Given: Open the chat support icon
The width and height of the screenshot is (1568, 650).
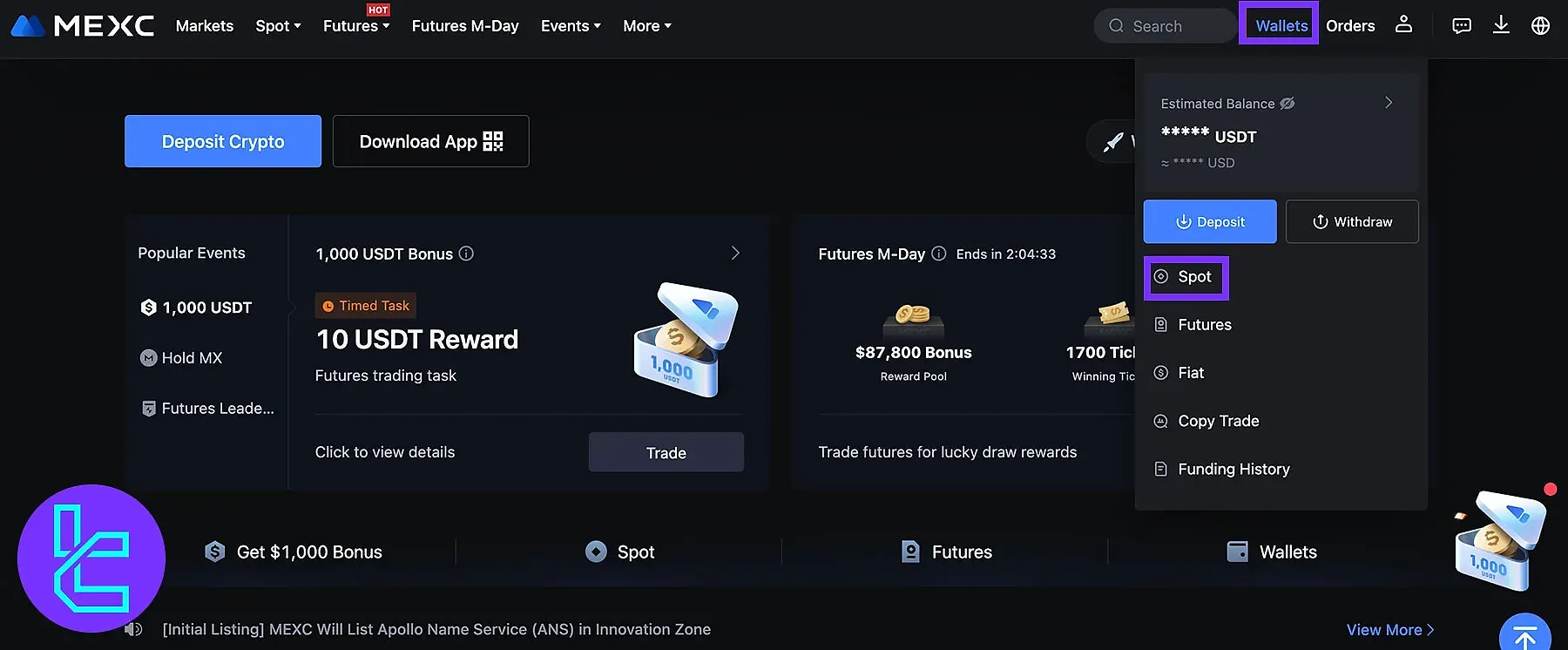Looking at the screenshot, I should [1462, 25].
